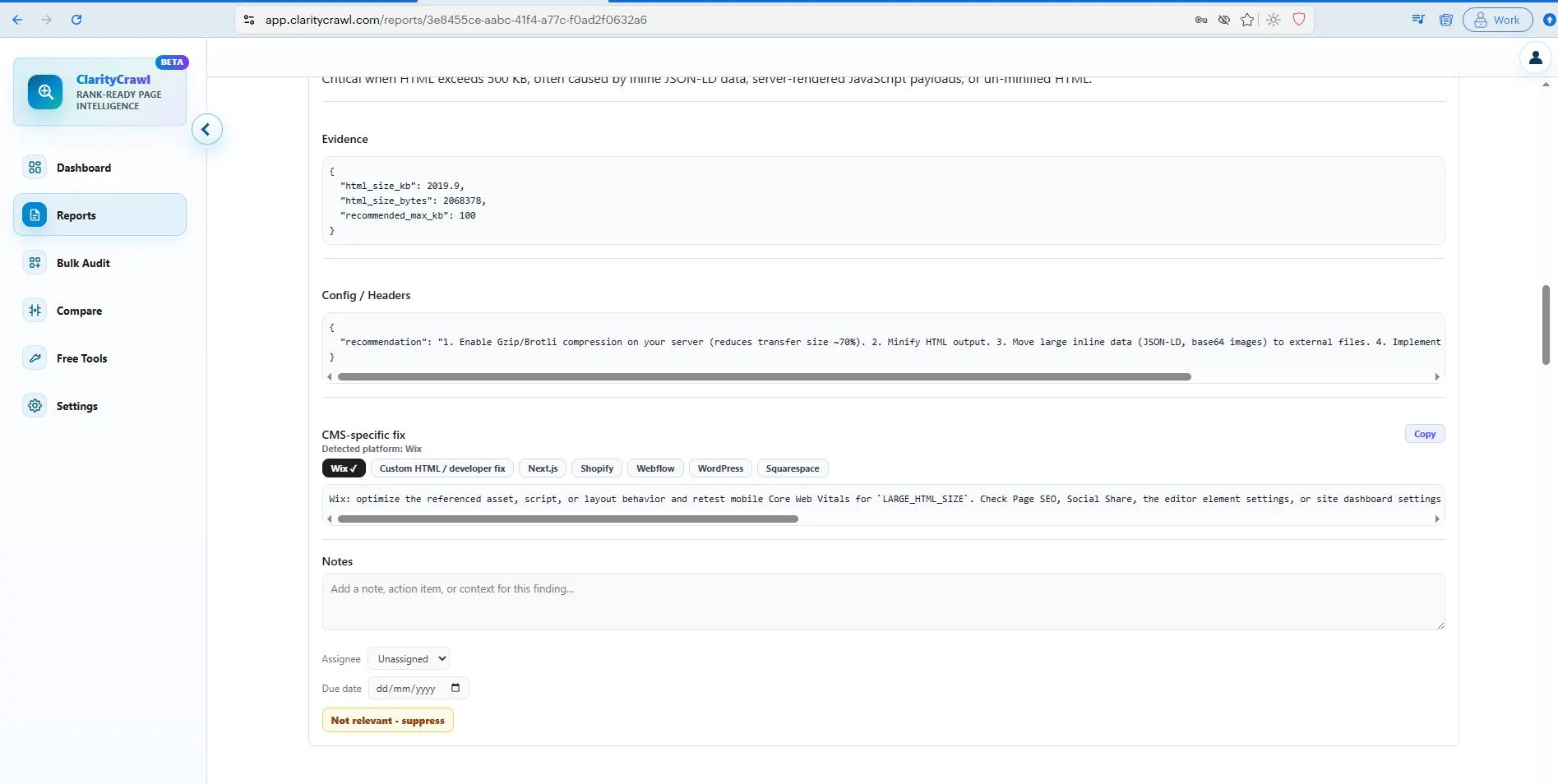Open the Free Tools icon
Viewport: 1558px width, 784px height.
click(x=35, y=358)
